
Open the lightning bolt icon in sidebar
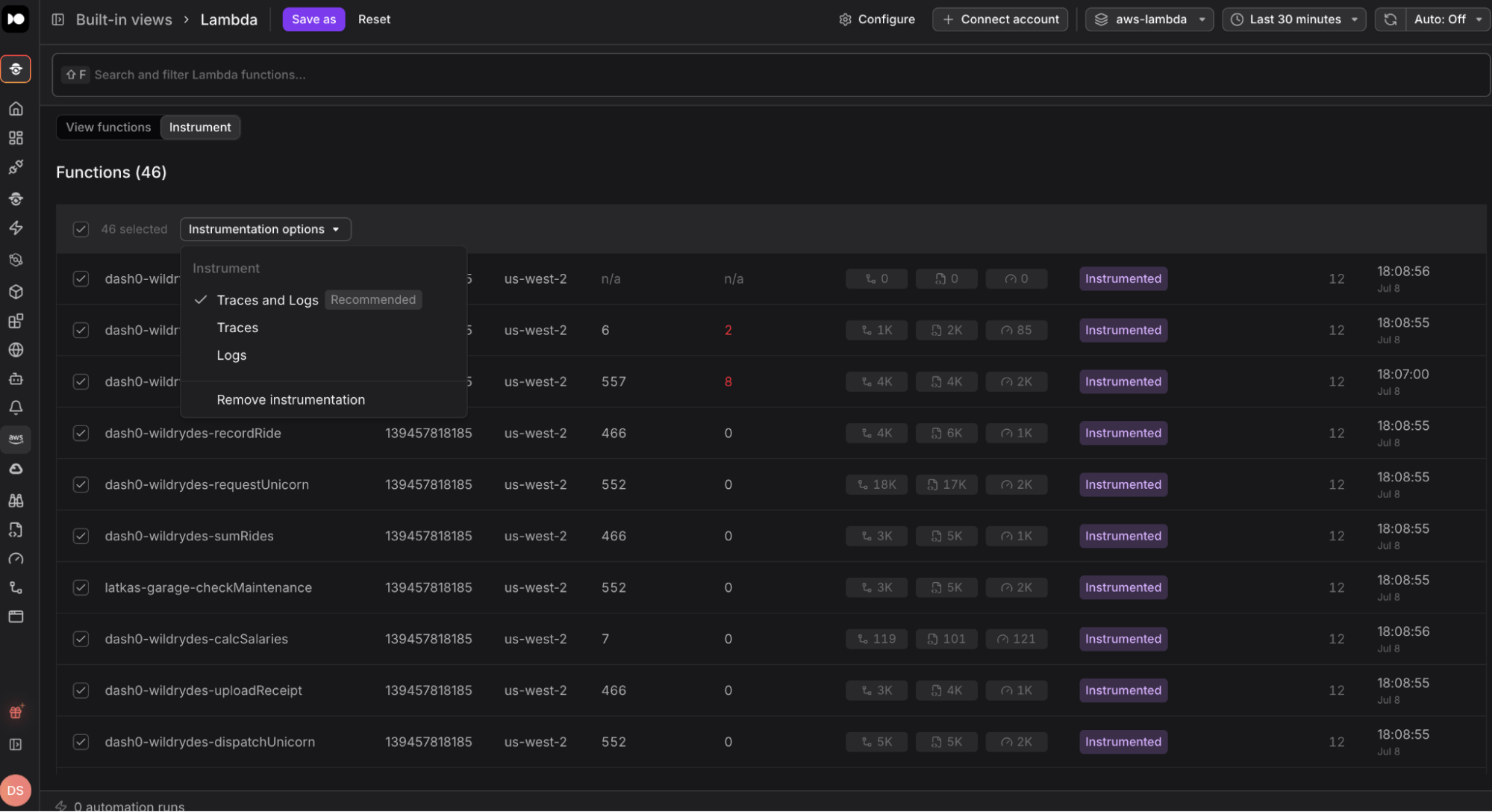16,228
